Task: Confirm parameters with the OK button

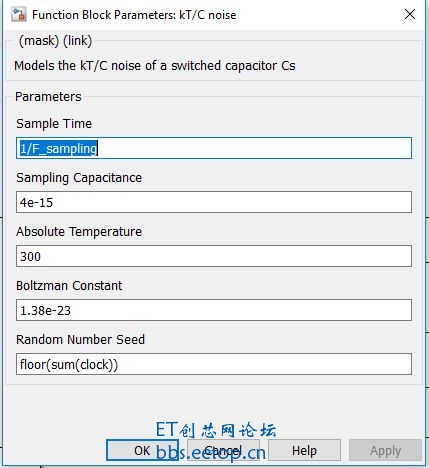Action: click(x=142, y=450)
